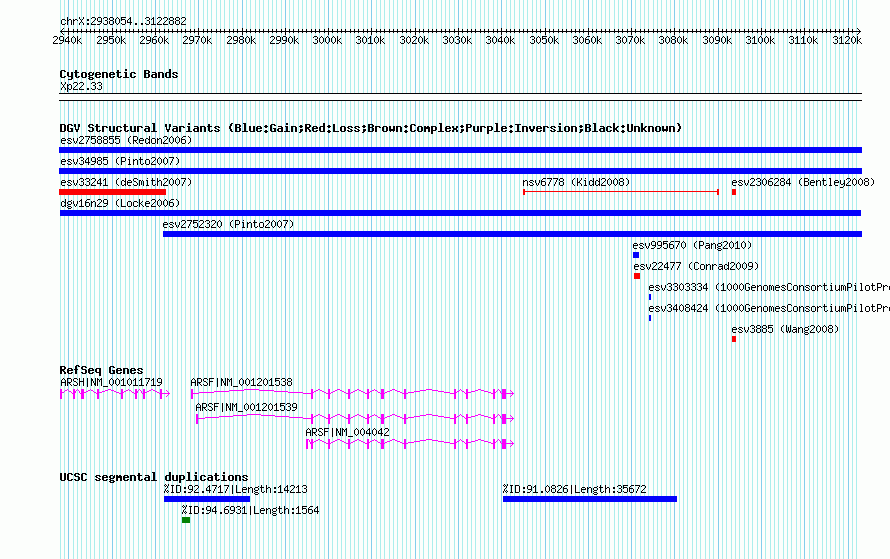890x559 pixels.
Task: Click the 3070k ruler position
Action: pyautogui.click(x=630, y=40)
